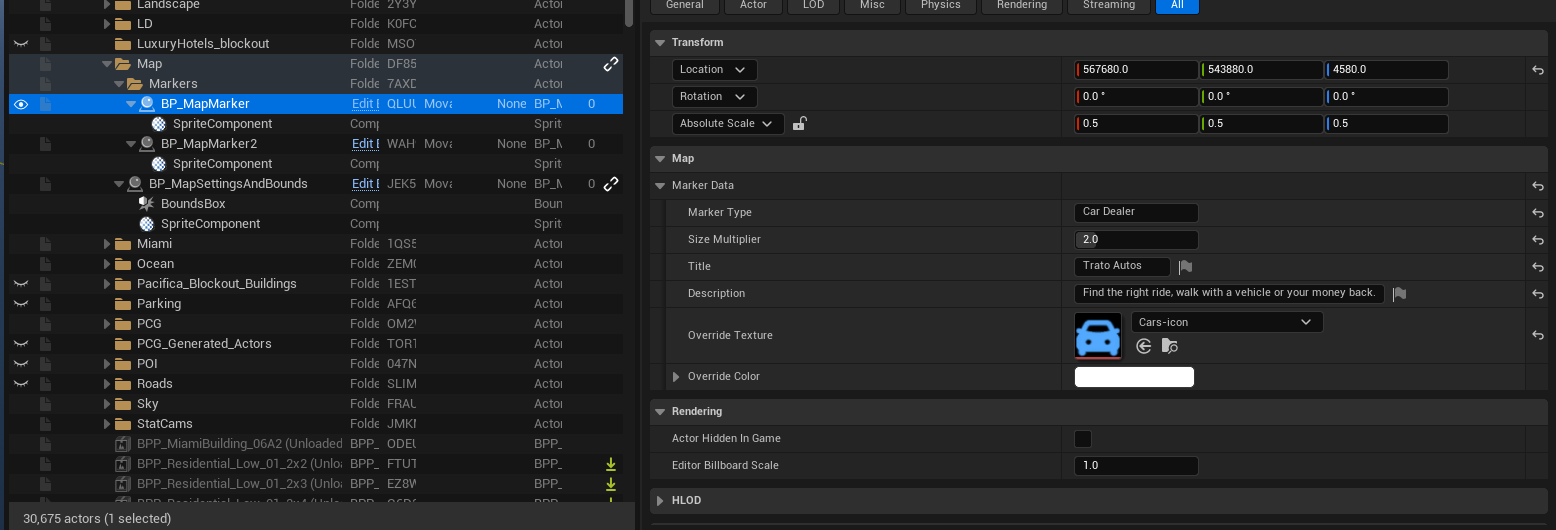
Task: Expand the Miami folder
Action: click(107, 244)
